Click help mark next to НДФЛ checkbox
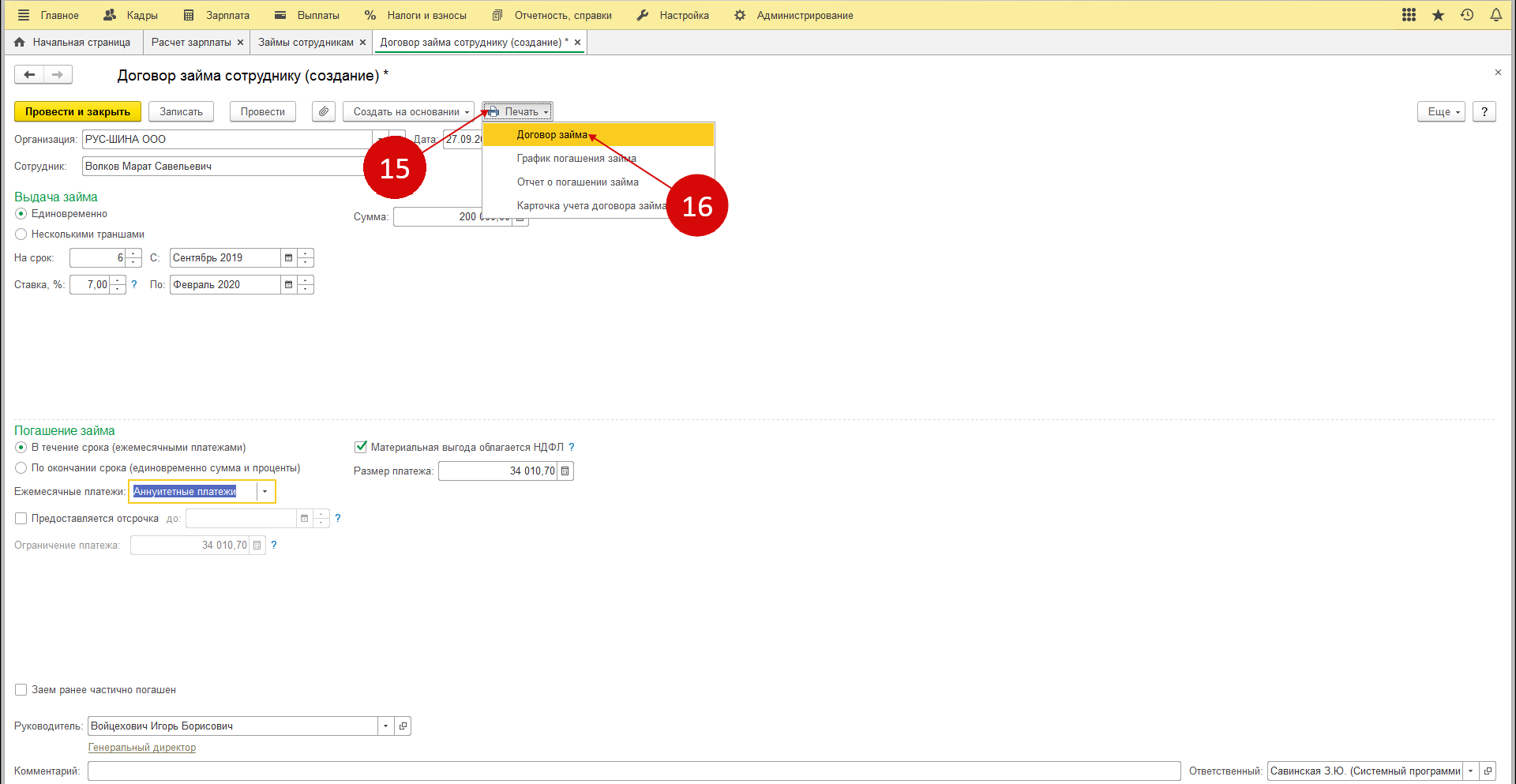Screen dimensions: 1516x784 point(572,447)
